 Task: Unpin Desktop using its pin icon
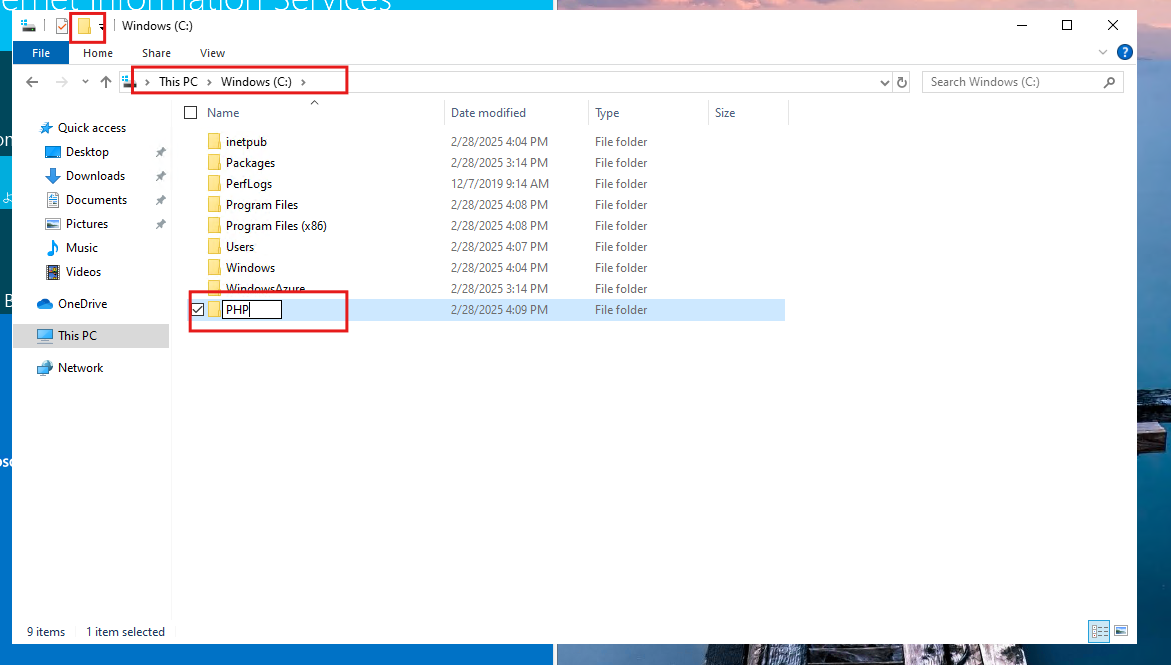coord(160,152)
